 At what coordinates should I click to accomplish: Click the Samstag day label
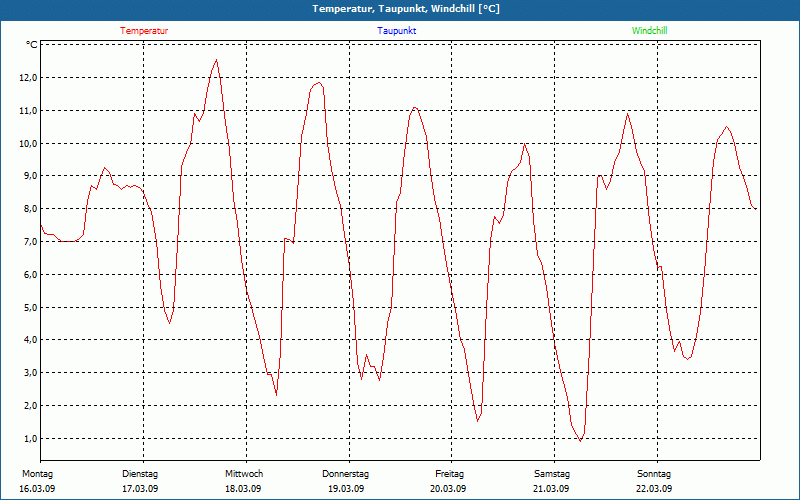click(552, 474)
